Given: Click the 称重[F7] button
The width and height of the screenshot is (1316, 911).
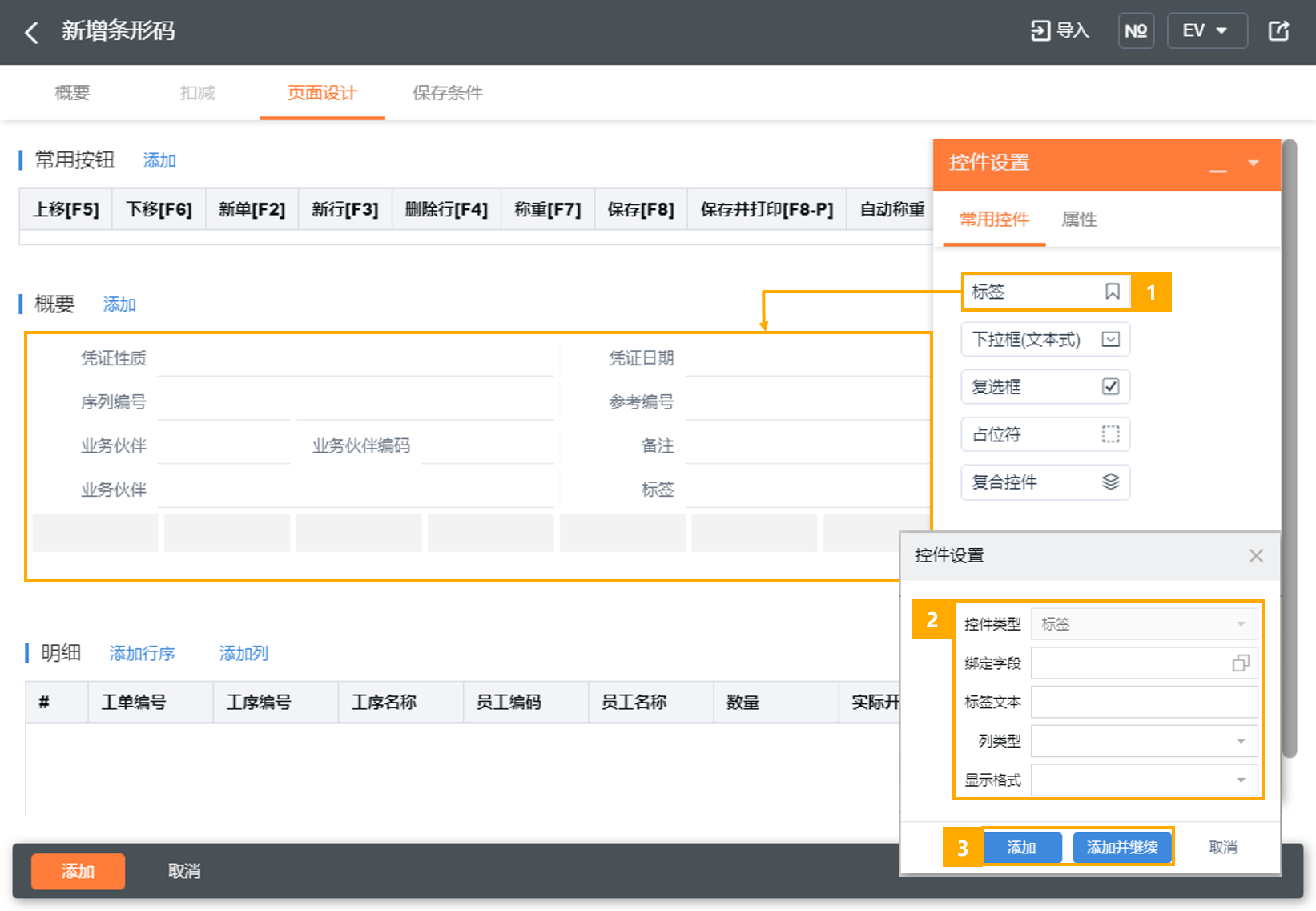Looking at the screenshot, I should click(547, 209).
